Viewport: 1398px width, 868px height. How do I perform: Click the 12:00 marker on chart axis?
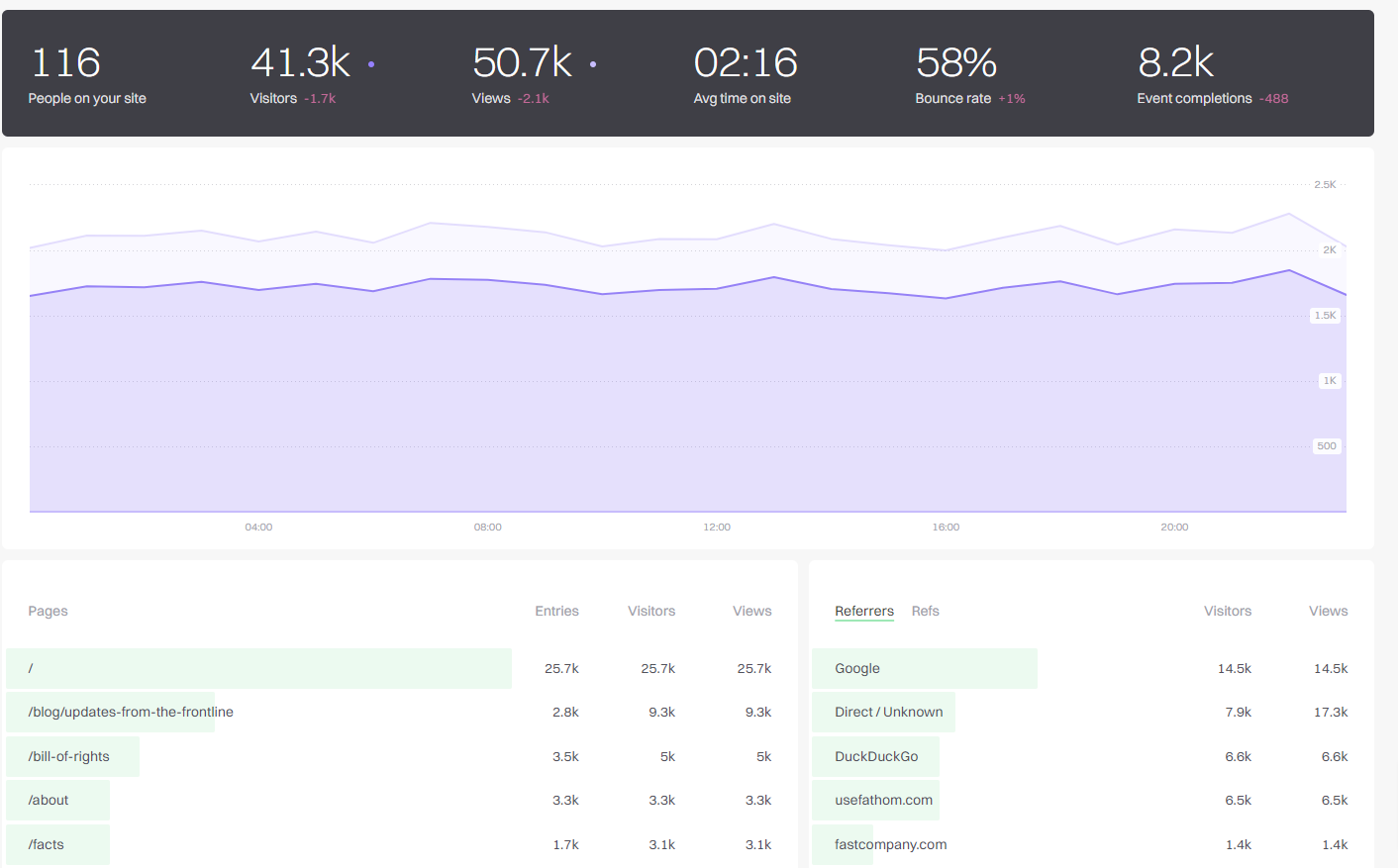click(x=717, y=527)
